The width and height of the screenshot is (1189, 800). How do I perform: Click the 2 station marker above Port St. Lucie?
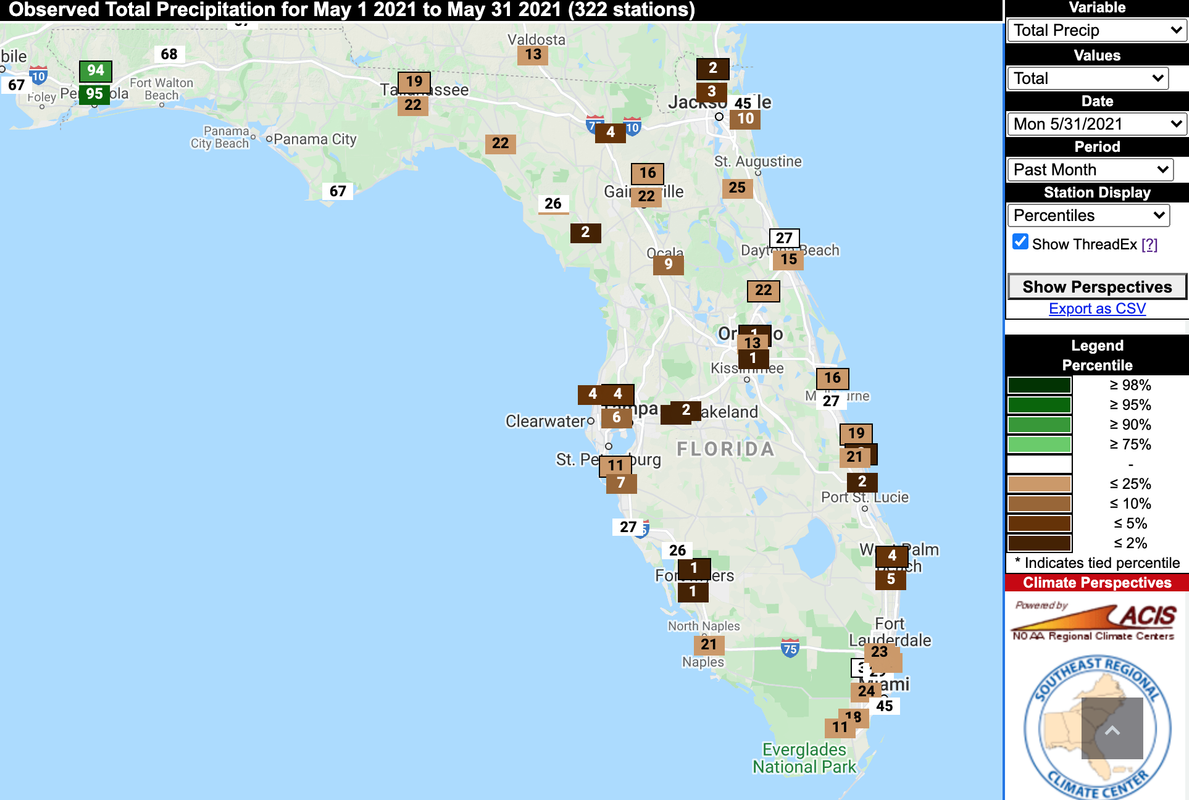(x=861, y=482)
